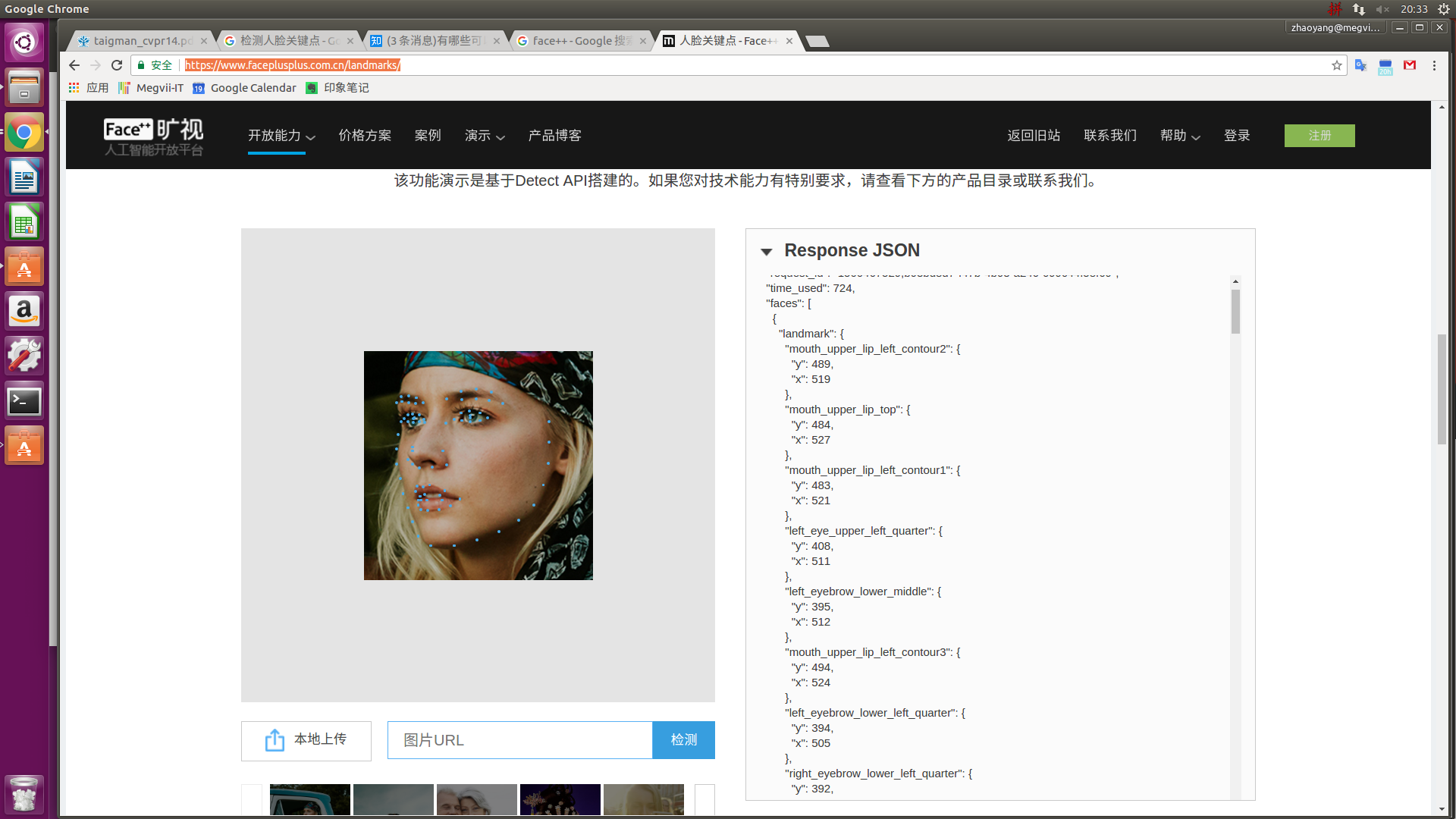The image size is (1456, 819).
Task: Click the browser forward arrow
Action: pos(95,65)
